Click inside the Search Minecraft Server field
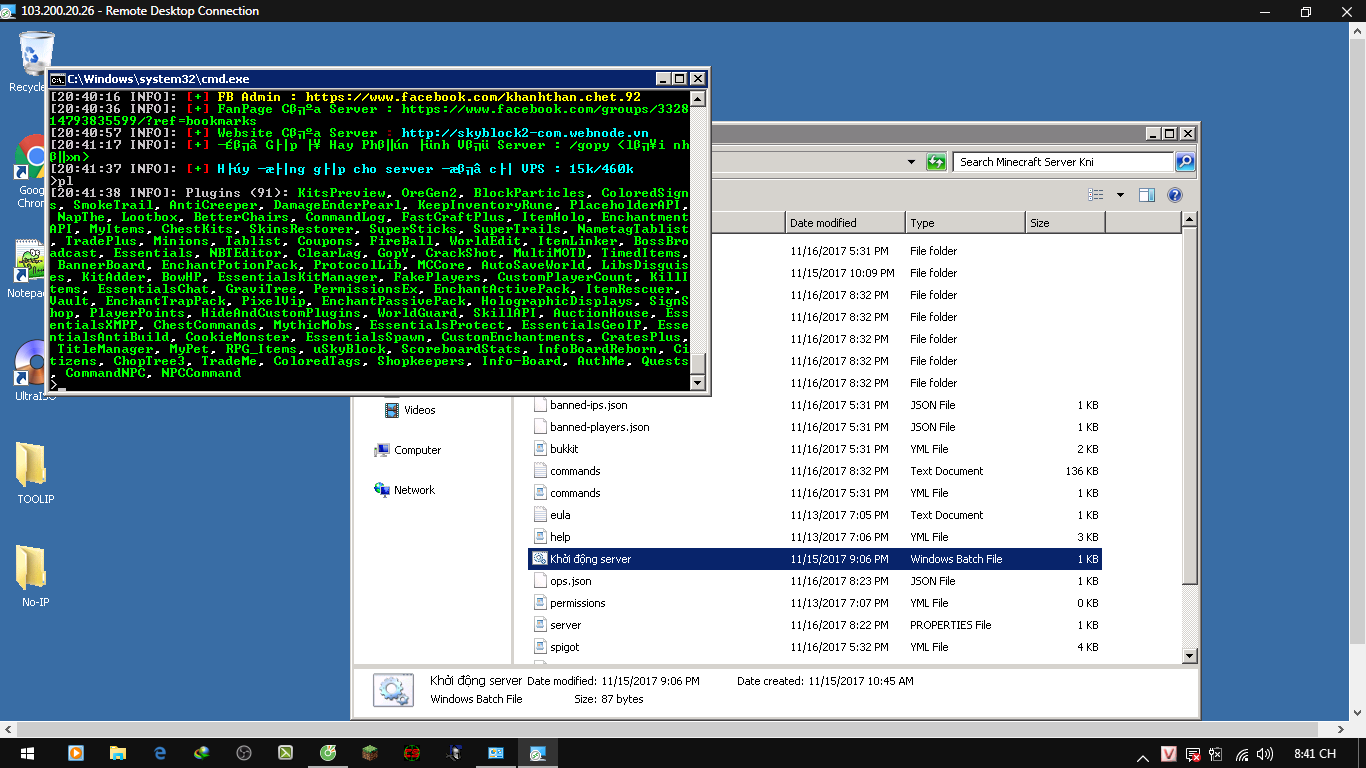Viewport: 1366px width, 768px height. tap(1062, 162)
